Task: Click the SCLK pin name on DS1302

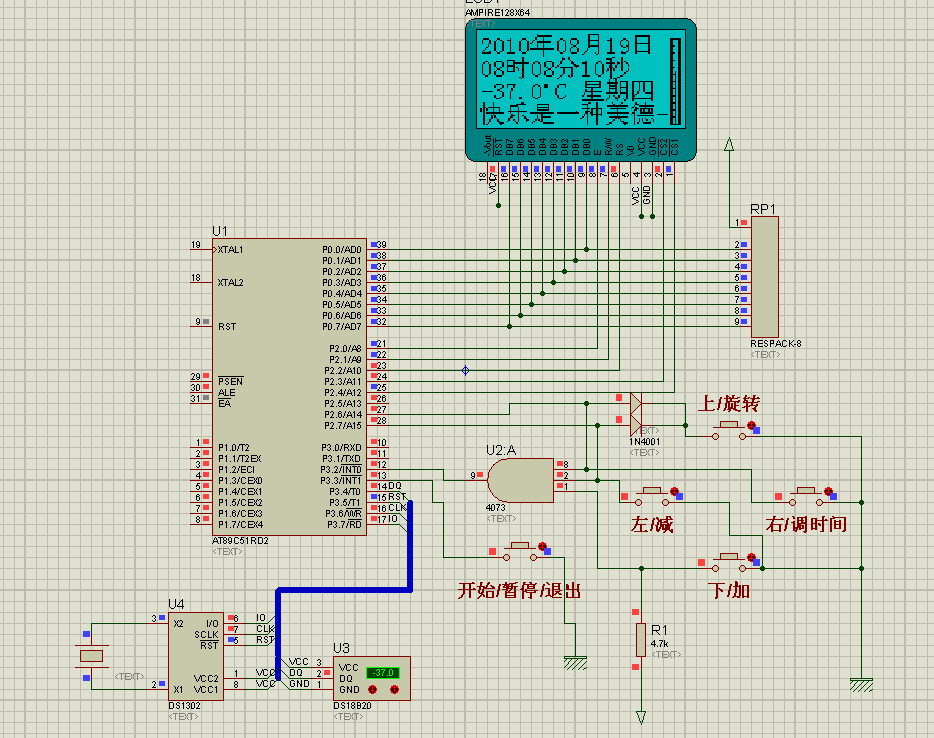Action: pos(206,635)
